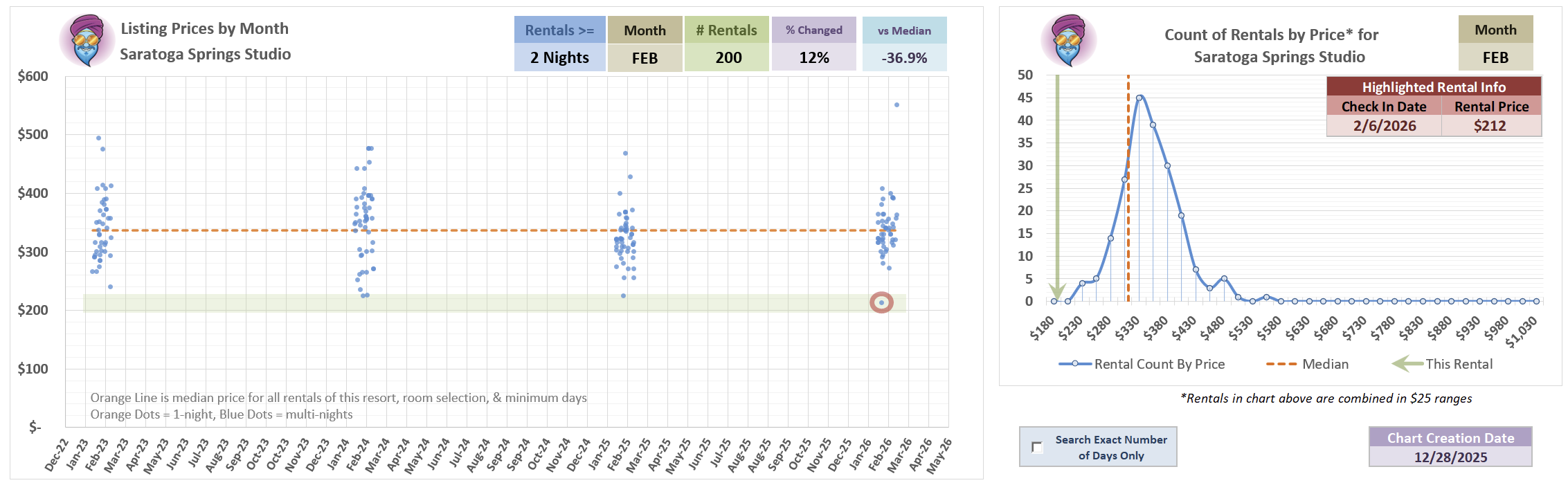Select the 12/28/2025 chart creation date cell
Image resolution: width=1568 pixels, height=485 pixels.
point(1450,457)
